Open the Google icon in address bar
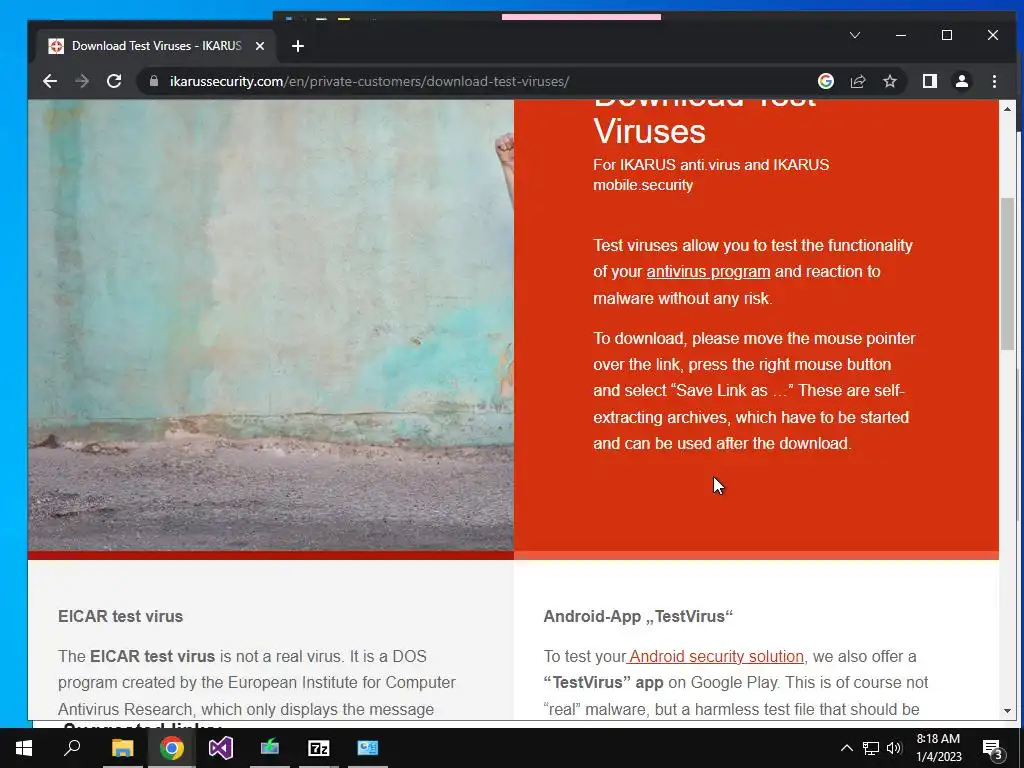 pos(825,82)
